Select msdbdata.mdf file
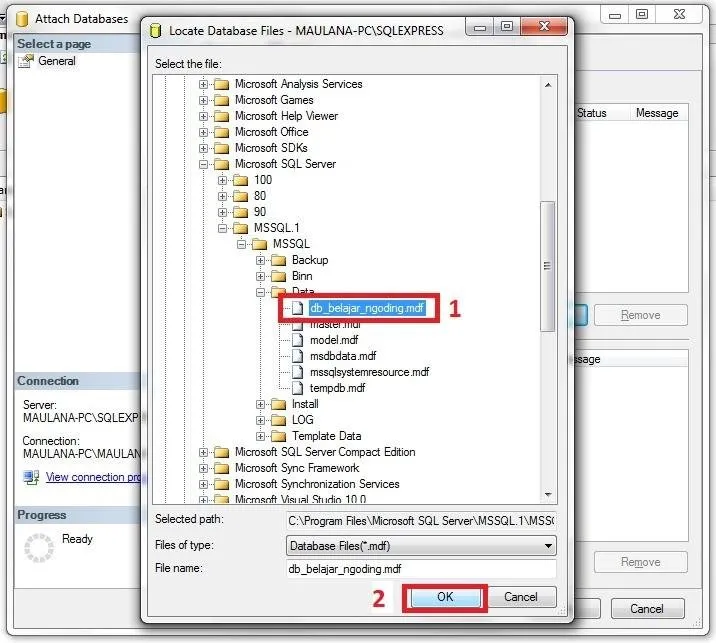 pyautogui.click(x=343, y=356)
